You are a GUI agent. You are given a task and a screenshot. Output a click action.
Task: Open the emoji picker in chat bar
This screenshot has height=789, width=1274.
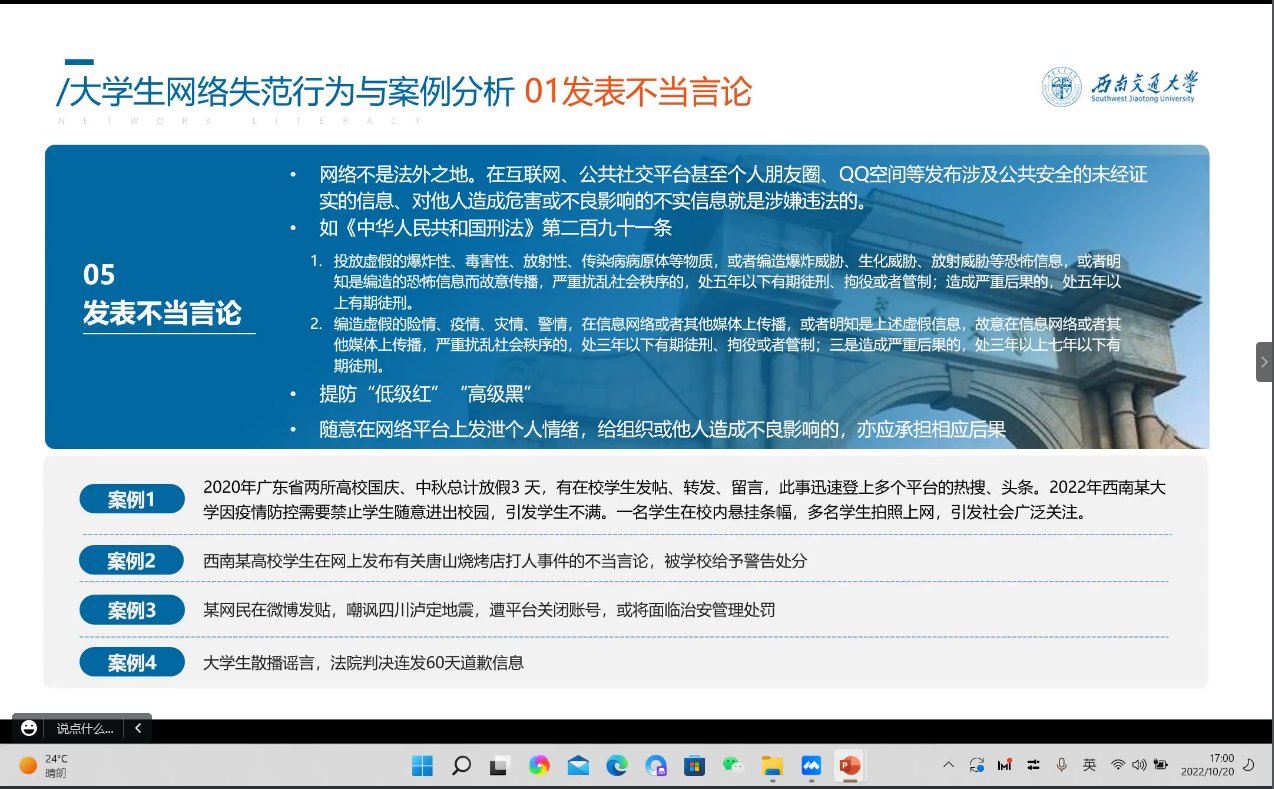[x=29, y=728]
